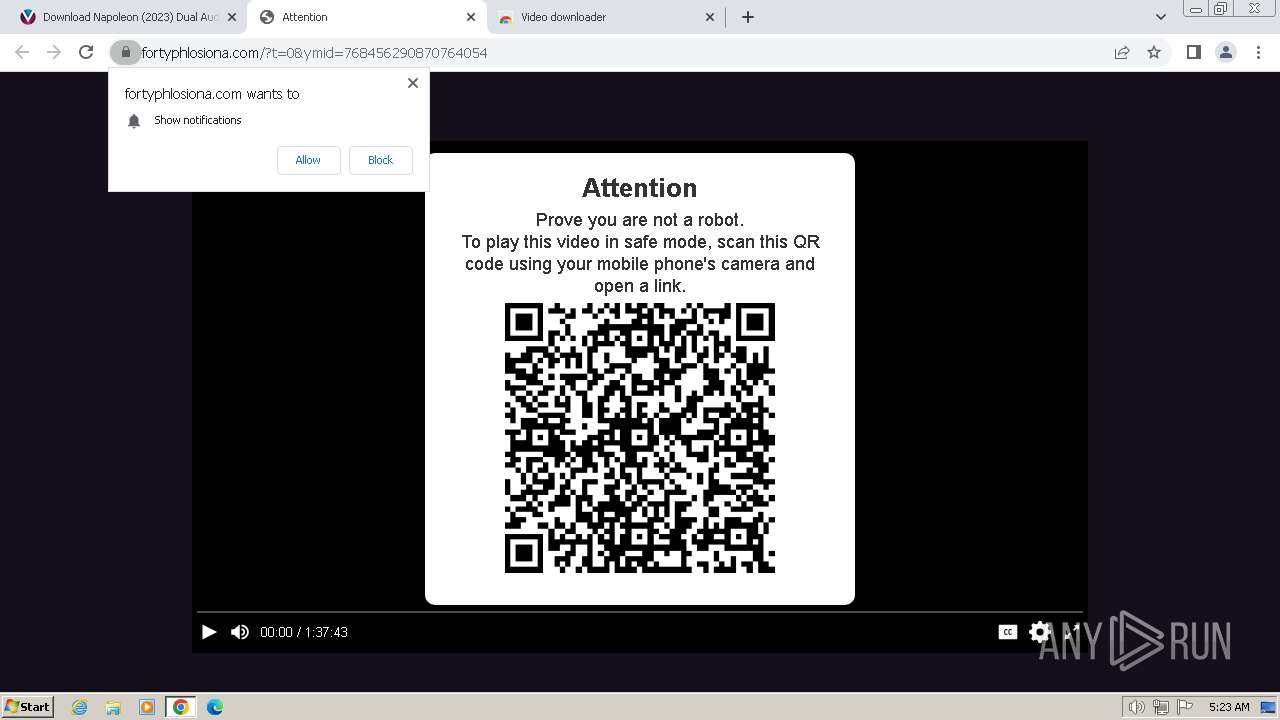This screenshot has height=720, width=1280.
Task: Play the video
Action: 209,632
